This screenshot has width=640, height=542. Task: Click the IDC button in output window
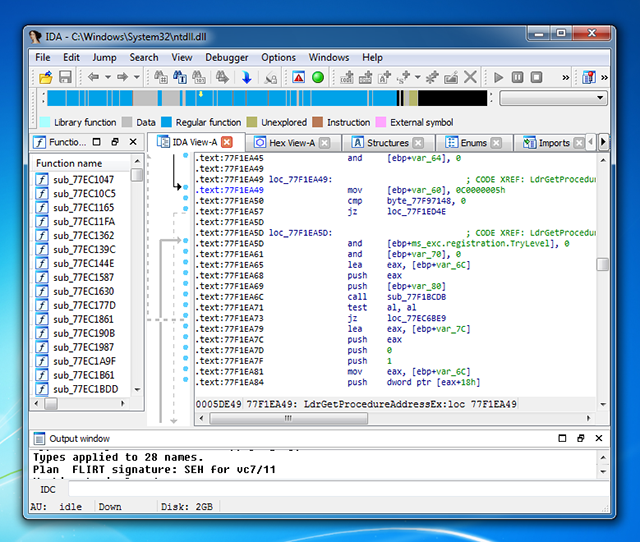[x=47, y=489]
